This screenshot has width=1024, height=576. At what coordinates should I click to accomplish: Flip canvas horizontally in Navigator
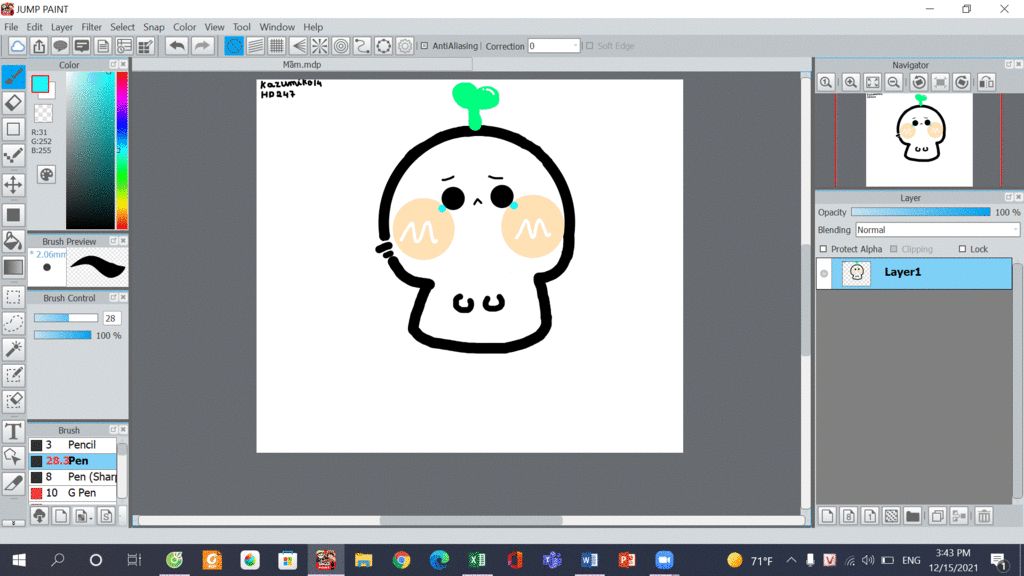coord(987,82)
